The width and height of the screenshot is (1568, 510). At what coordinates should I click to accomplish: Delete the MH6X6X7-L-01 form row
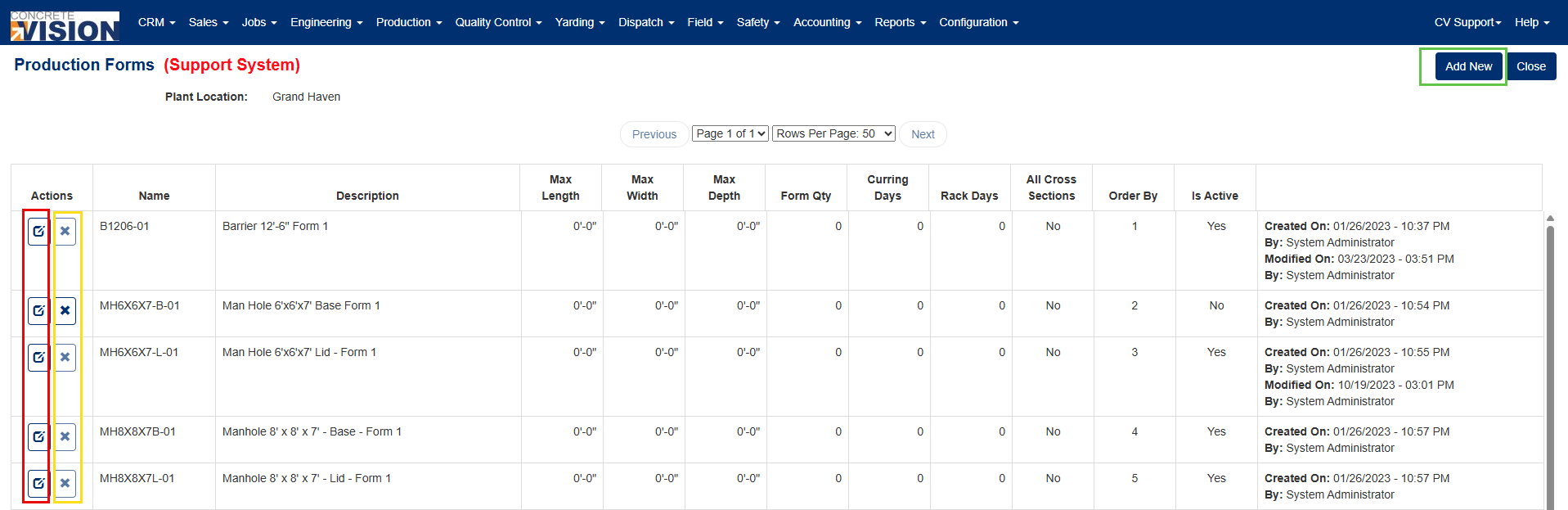tap(65, 358)
